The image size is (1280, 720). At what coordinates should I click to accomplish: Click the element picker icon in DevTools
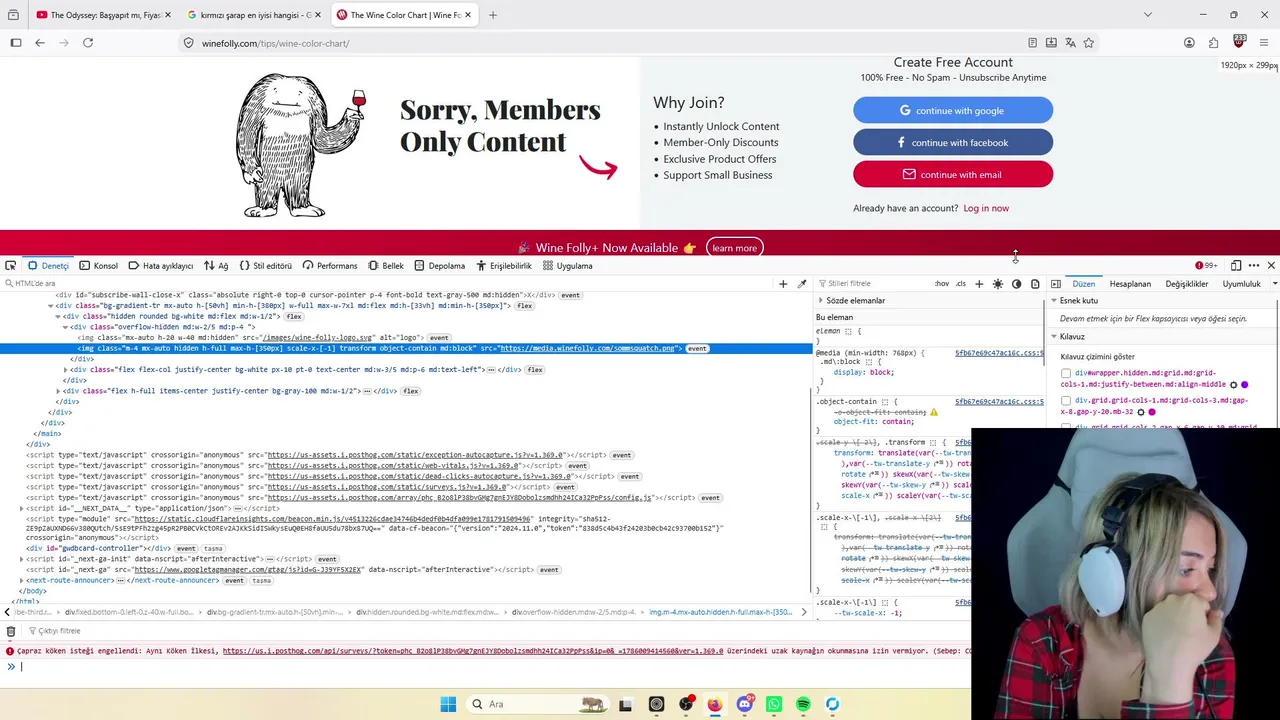10,266
